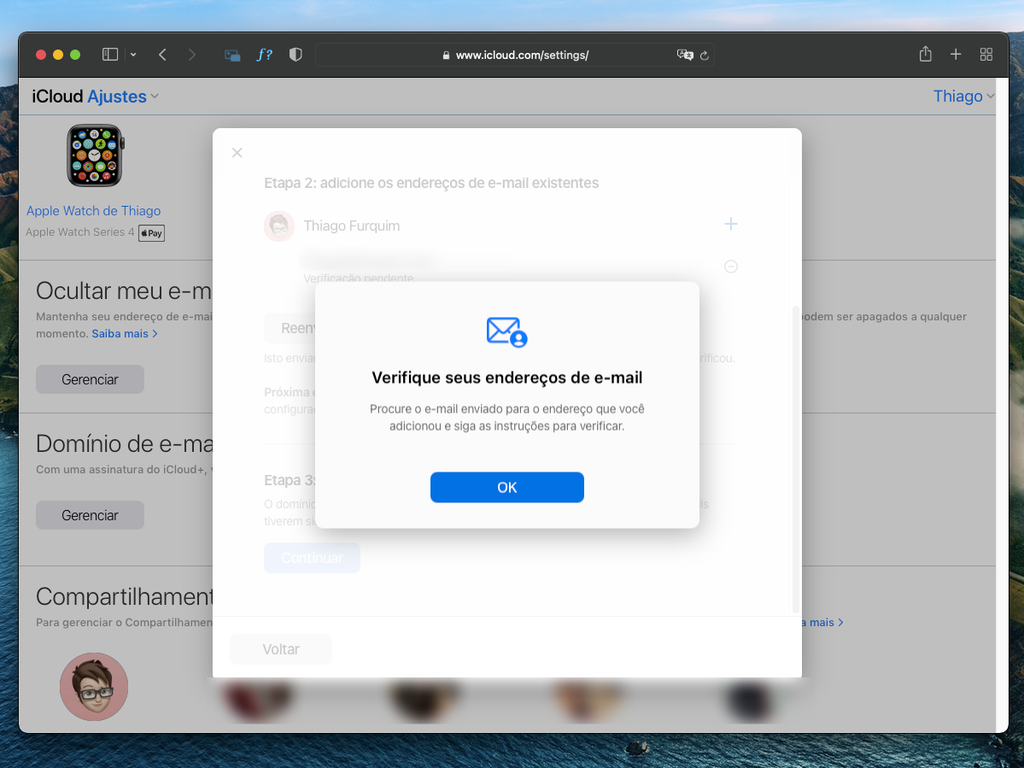
Task: Toggle the Safari sidebar icon
Action: pos(110,54)
